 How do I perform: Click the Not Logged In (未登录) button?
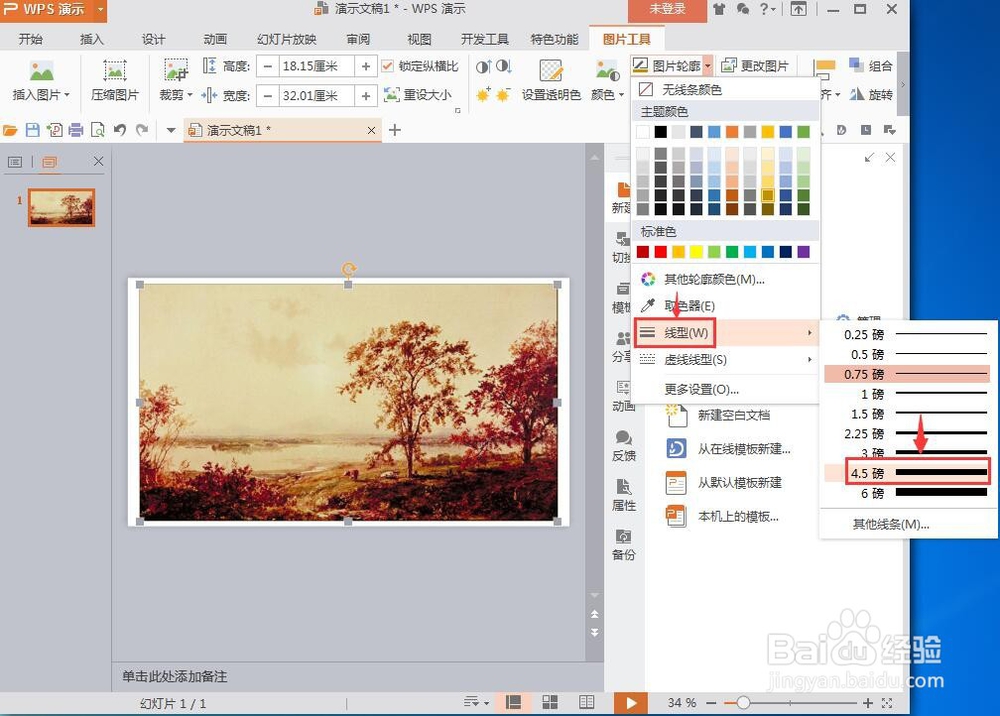coord(667,10)
